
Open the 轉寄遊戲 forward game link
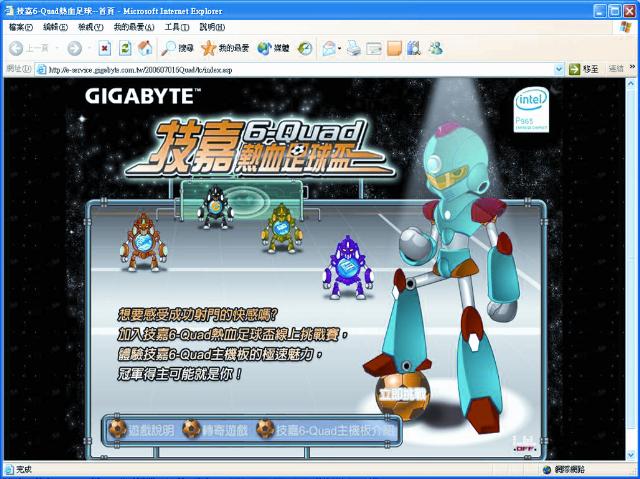pos(216,430)
